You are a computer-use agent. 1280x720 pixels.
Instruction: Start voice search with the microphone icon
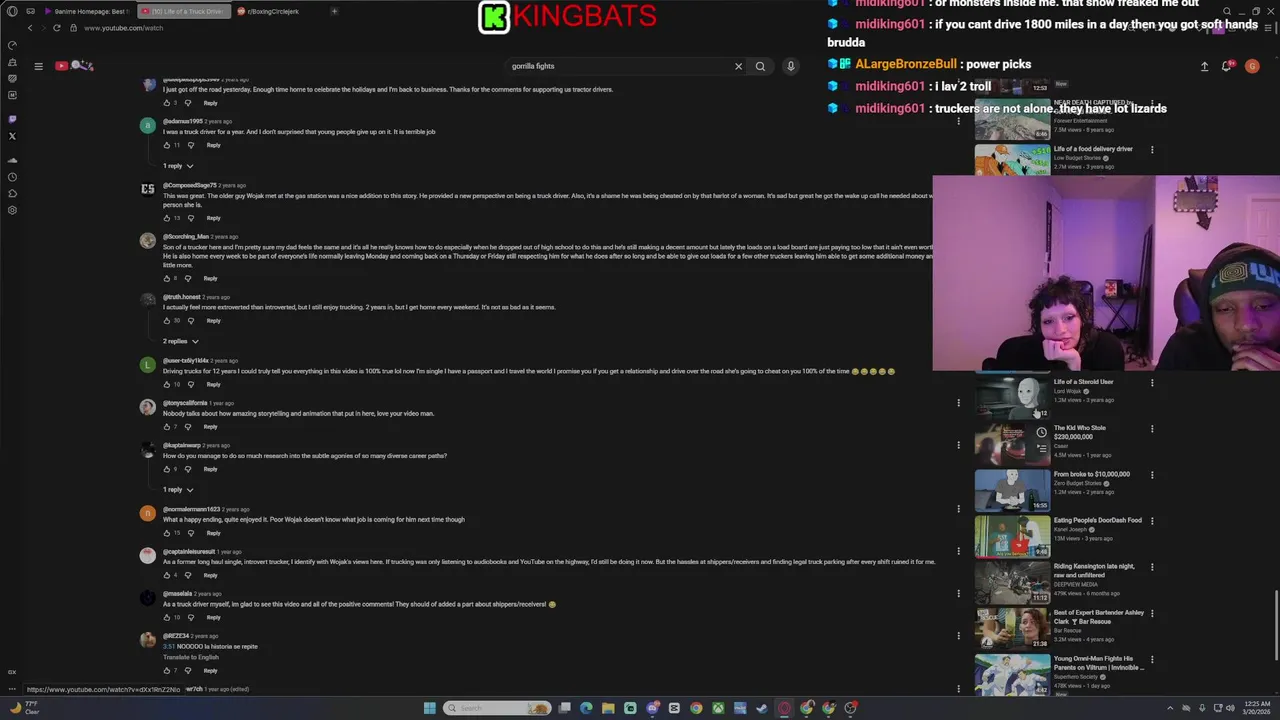790,66
